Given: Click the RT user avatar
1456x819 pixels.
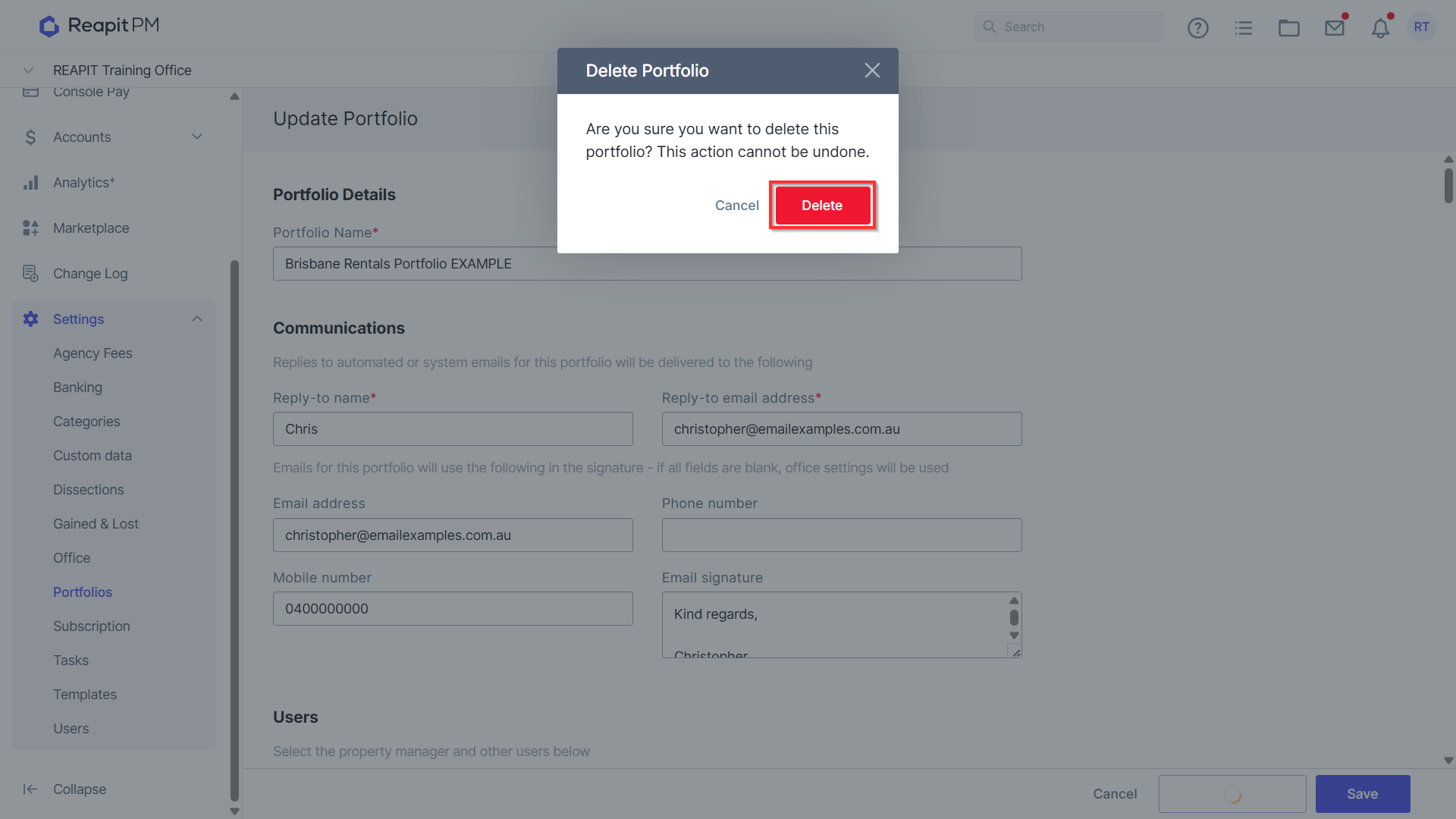Looking at the screenshot, I should click(1421, 27).
